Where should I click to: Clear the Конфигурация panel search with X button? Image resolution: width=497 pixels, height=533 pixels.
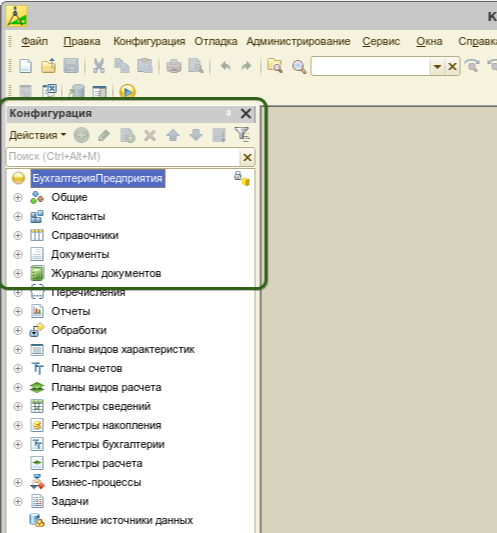click(247, 157)
